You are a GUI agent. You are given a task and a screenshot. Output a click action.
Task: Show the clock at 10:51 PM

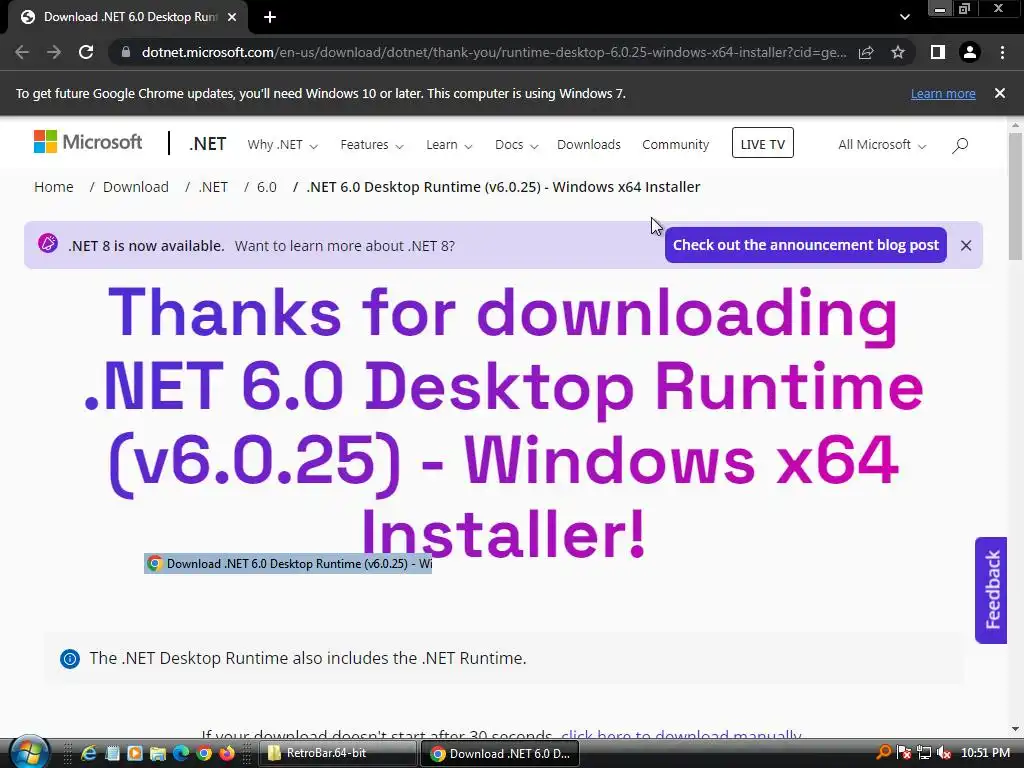click(985, 753)
